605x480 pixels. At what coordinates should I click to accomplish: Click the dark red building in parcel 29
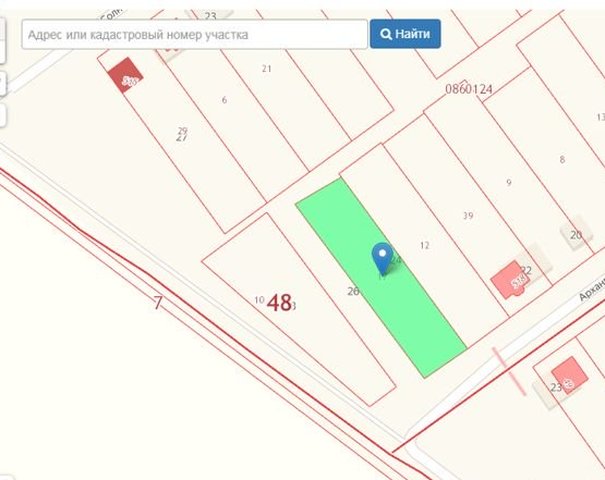[125, 75]
